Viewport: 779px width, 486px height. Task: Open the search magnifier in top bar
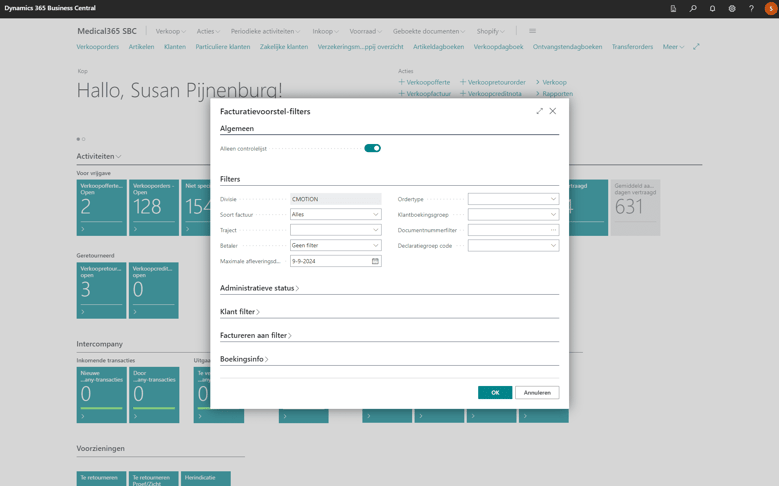pyautogui.click(x=693, y=8)
